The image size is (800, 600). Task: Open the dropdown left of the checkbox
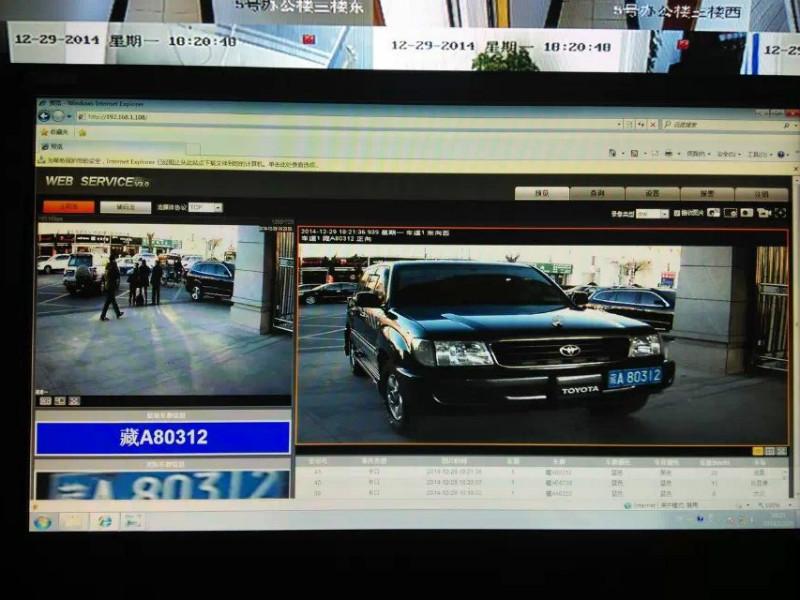point(652,214)
